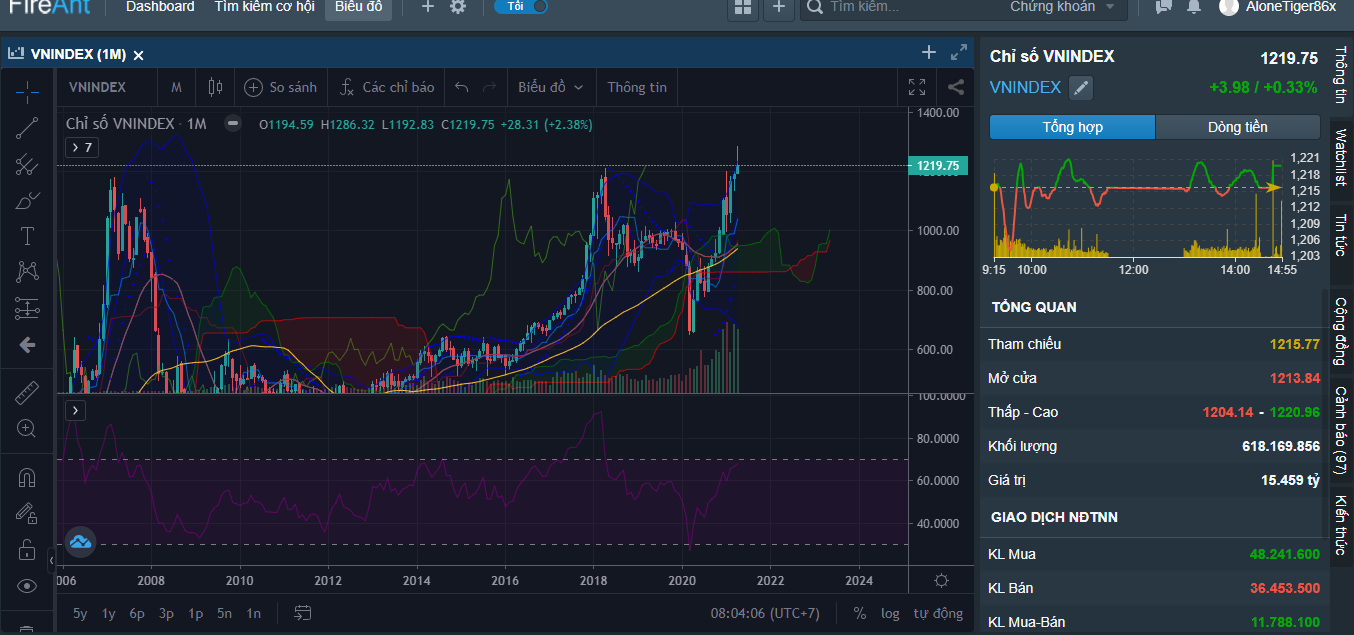Open the Biểu đồ dropdown in chart toolbar

[550, 87]
